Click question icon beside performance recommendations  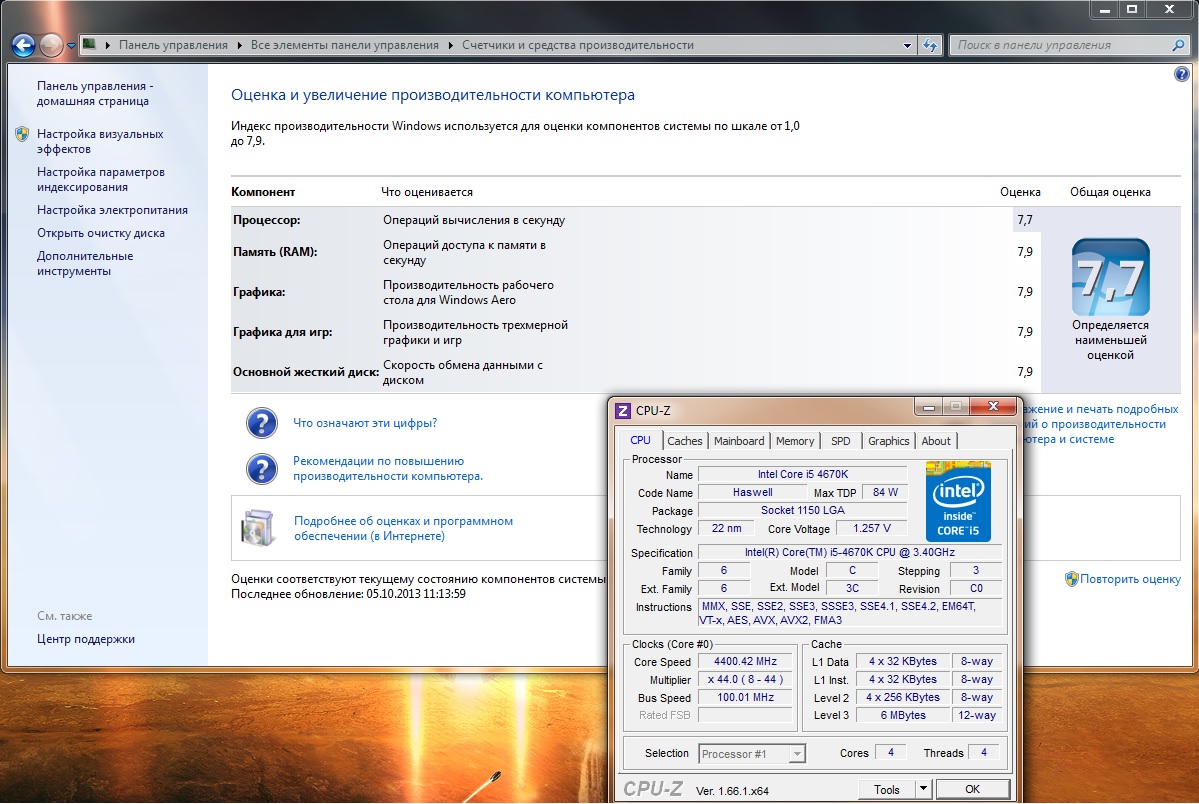pyautogui.click(x=262, y=469)
